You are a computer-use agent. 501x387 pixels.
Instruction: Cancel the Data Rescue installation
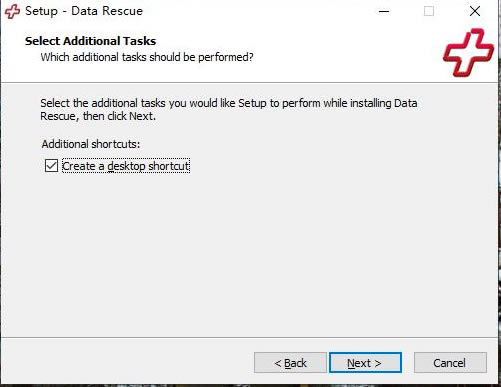click(x=450, y=363)
